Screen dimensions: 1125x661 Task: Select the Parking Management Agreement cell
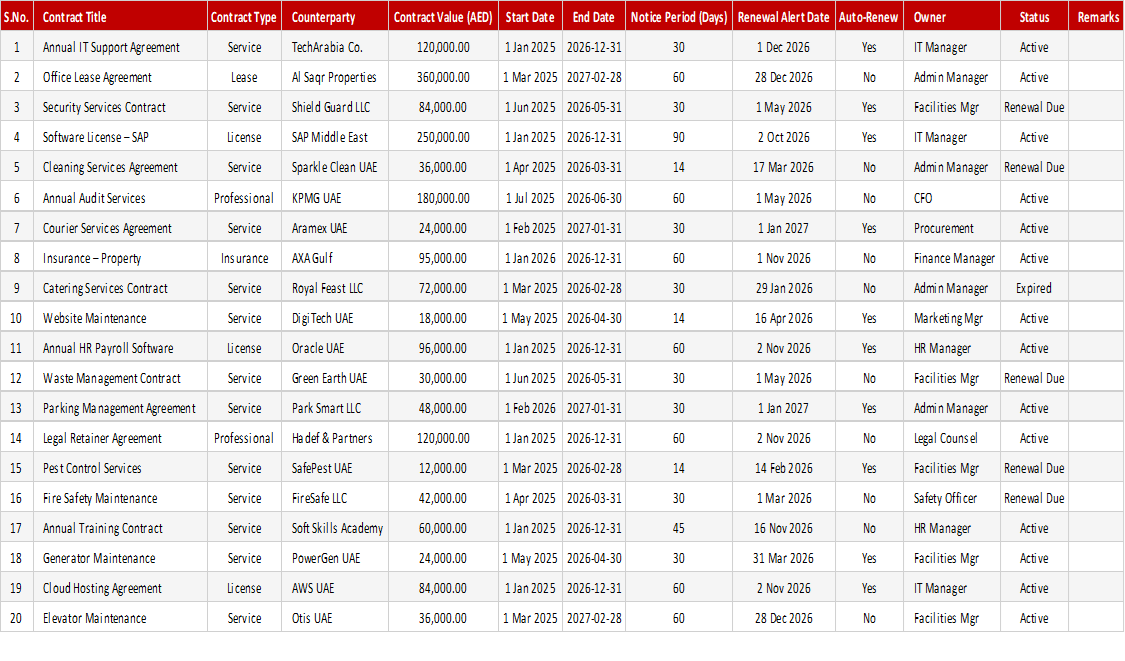[x=121, y=408]
